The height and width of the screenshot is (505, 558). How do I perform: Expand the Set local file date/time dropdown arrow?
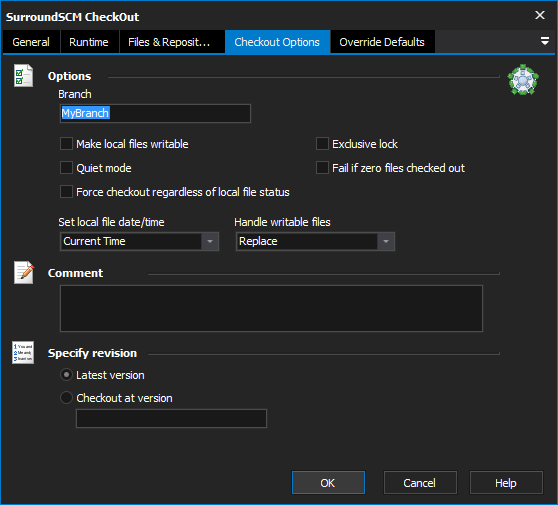coord(210,241)
